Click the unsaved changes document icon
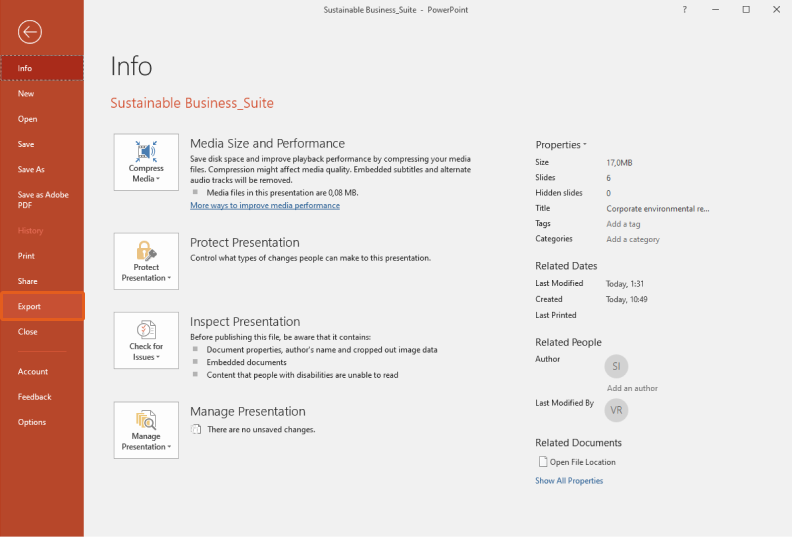 click(195, 429)
